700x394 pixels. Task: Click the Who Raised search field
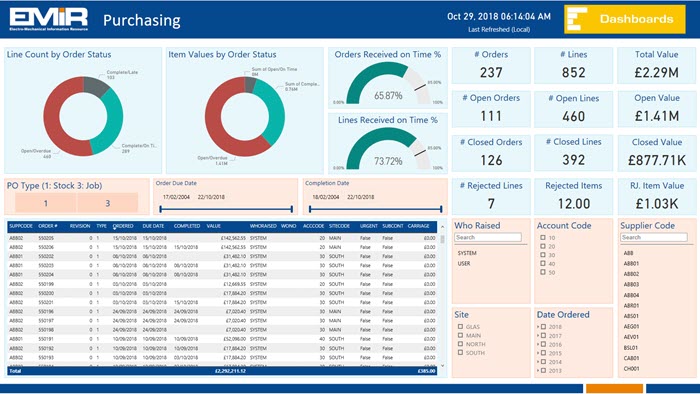(488, 237)
